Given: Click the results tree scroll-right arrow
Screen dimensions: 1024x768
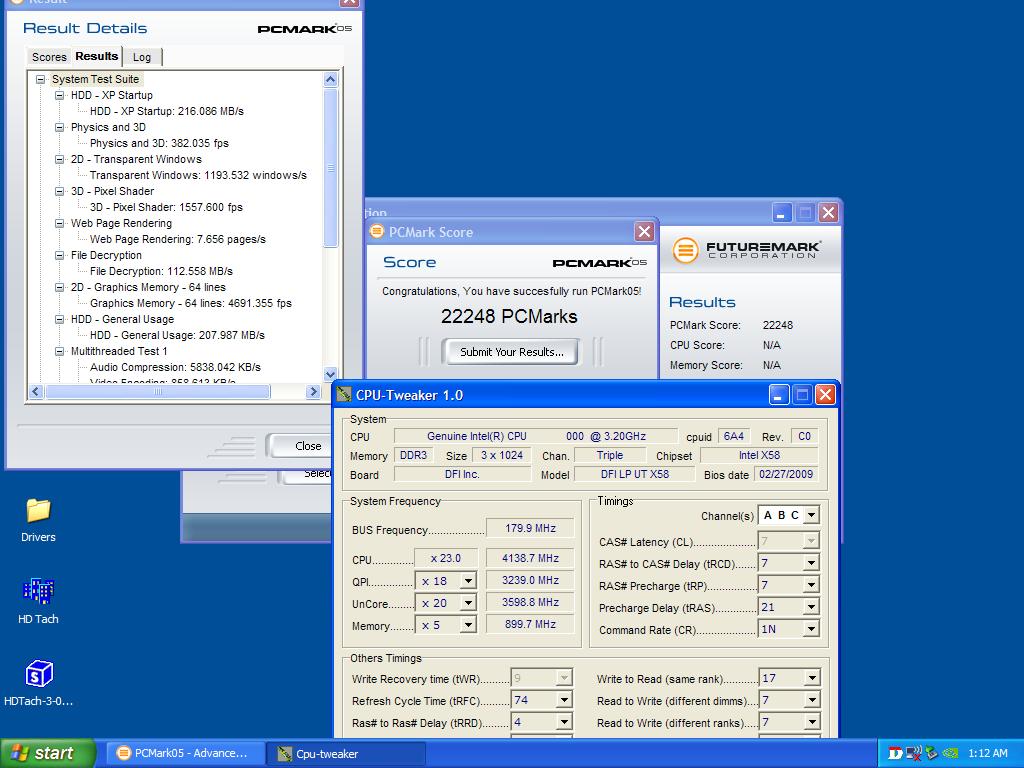Looking at the screenshot, I should coord(313,391).
